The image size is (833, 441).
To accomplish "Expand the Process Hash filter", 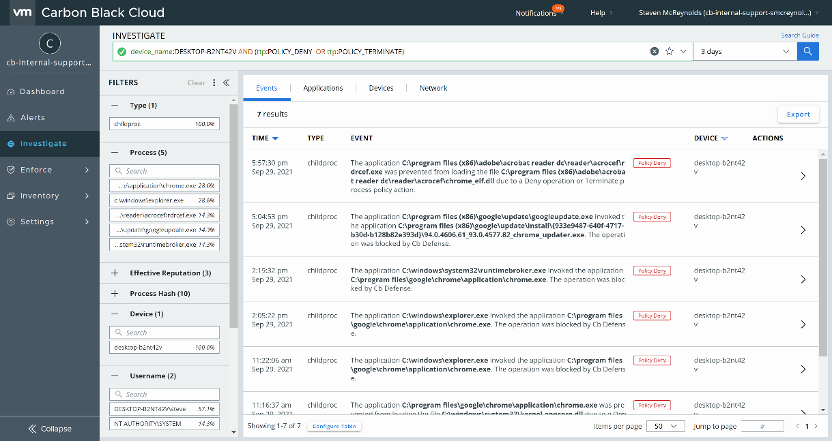I will pyautogui.click(x=115, y=293).
